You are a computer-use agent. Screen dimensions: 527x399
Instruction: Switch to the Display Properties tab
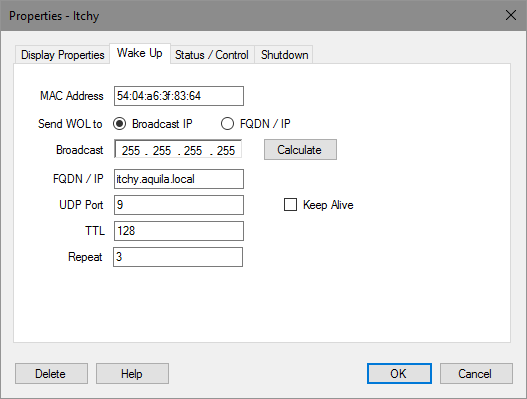click(x=63, y=54)
